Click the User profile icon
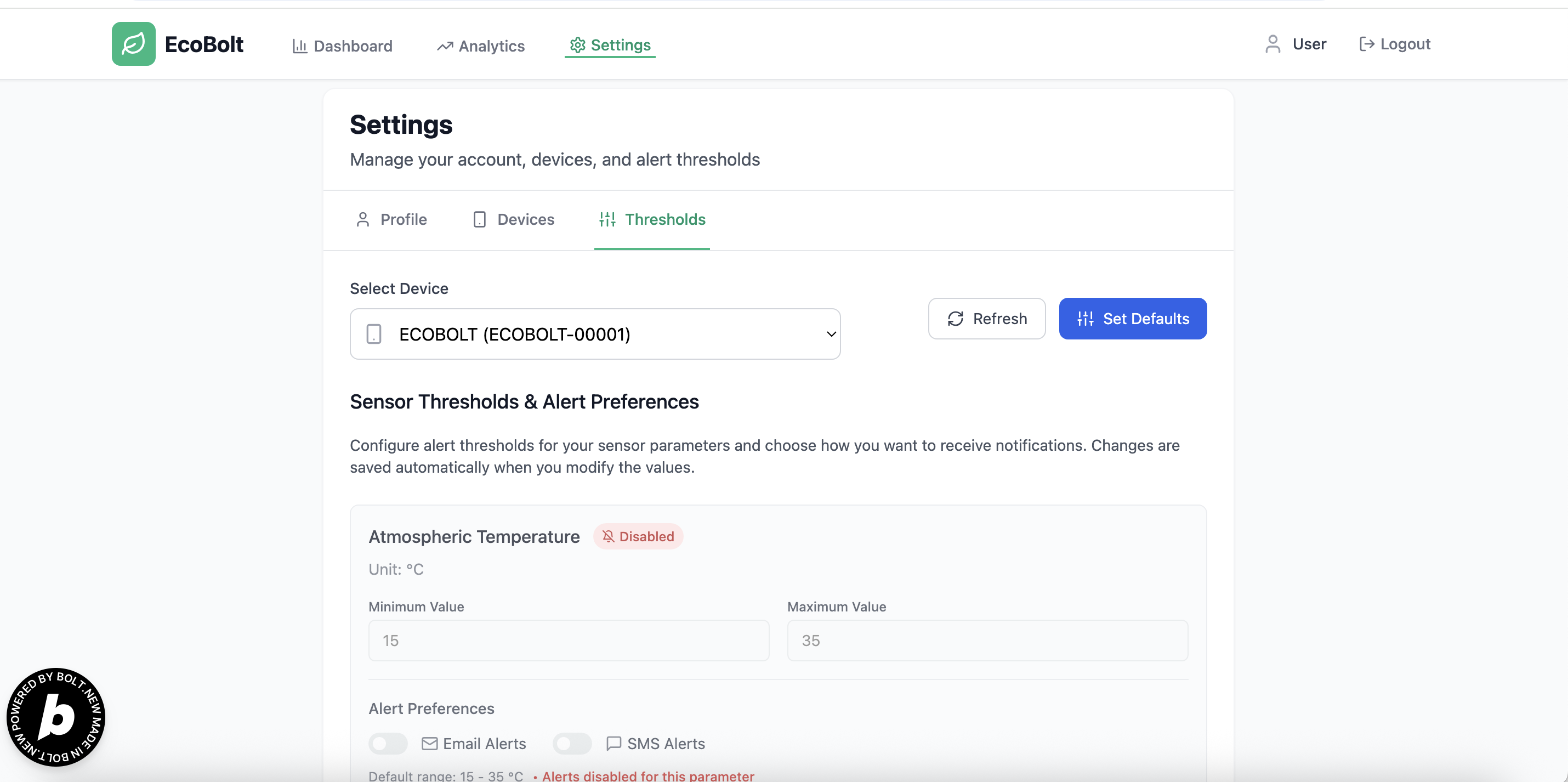Viewport: 1568px width, 782px height. pos(1272,44)
